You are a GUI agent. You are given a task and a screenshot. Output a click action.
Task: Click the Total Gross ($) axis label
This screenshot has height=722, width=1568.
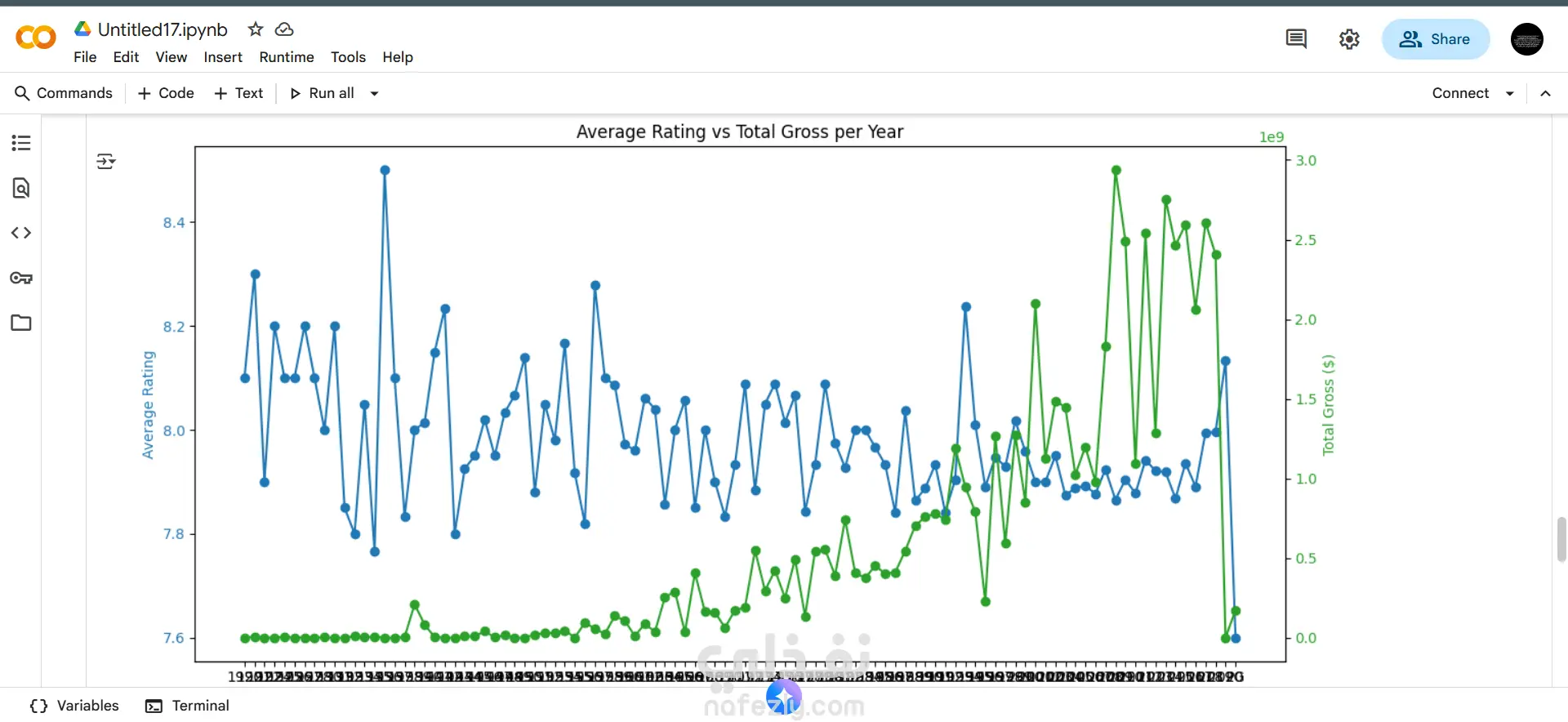click(1329, 406)
